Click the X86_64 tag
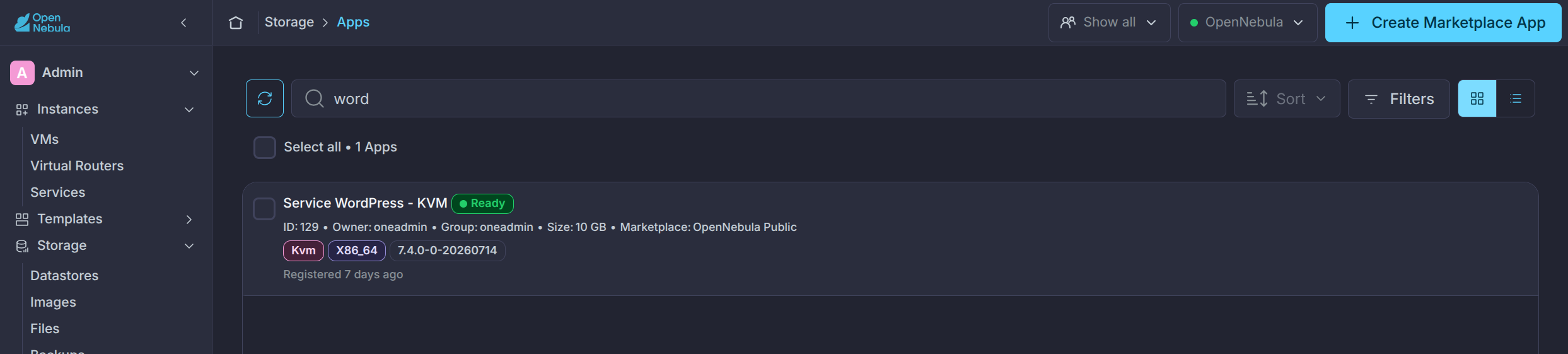 (357, 251)
